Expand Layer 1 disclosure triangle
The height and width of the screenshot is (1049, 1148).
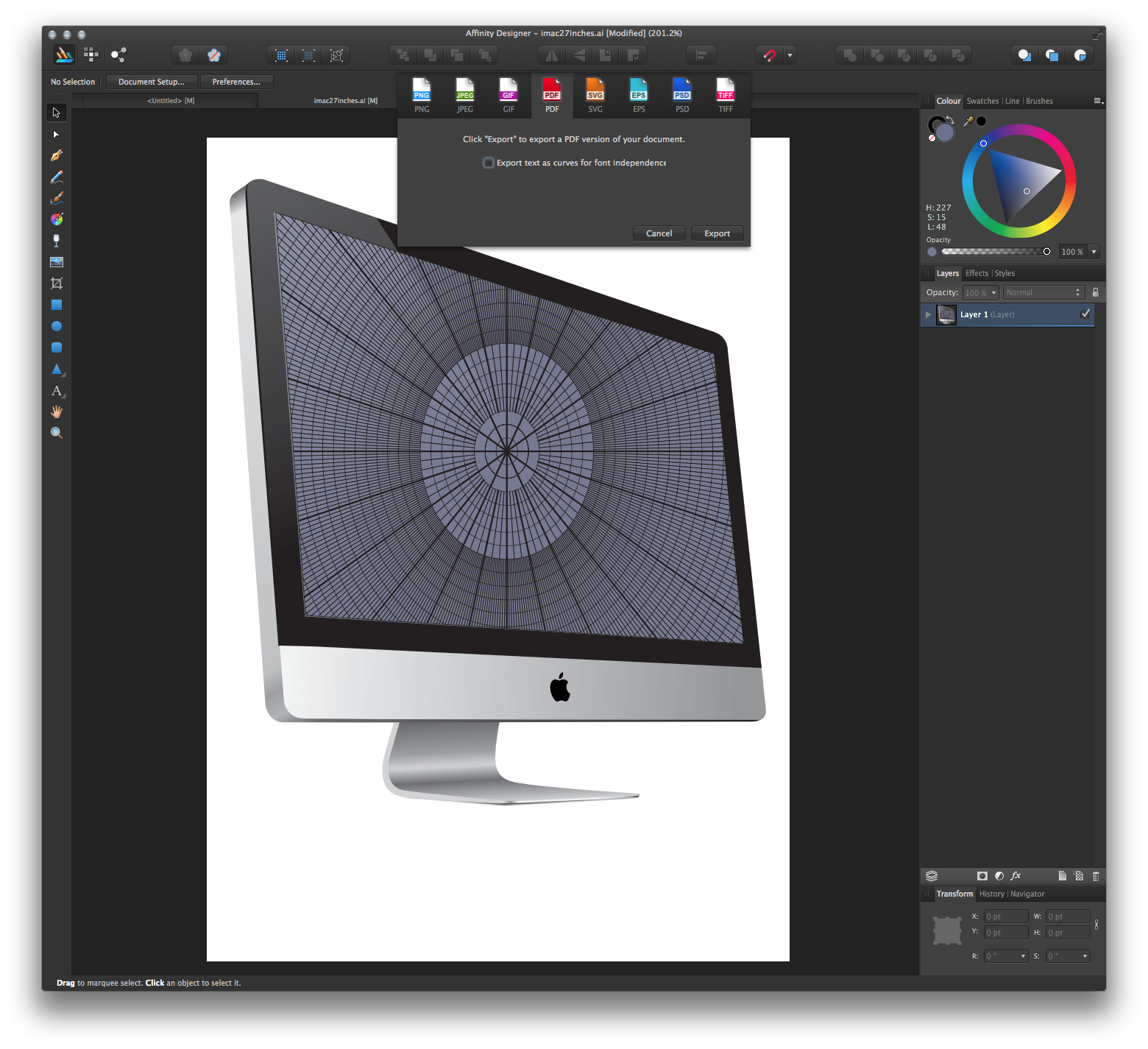(x=929, y=314)
